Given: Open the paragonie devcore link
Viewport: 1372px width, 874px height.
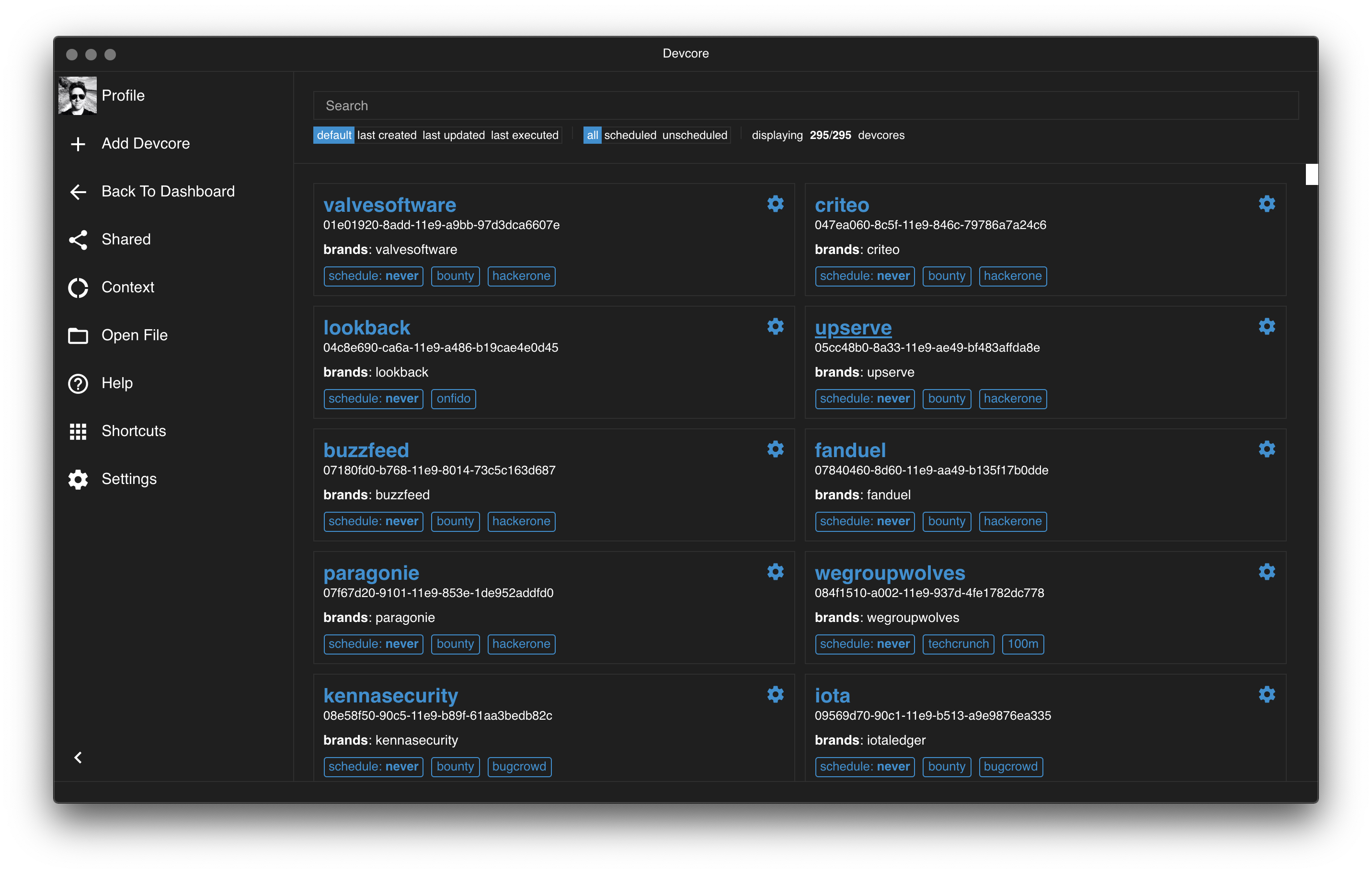Looking at the screenshot, I should coord(371,573).
